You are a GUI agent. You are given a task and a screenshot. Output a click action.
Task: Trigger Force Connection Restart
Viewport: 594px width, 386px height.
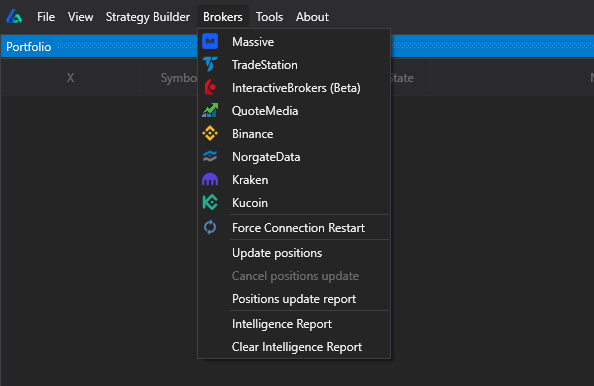click(294, 228)
